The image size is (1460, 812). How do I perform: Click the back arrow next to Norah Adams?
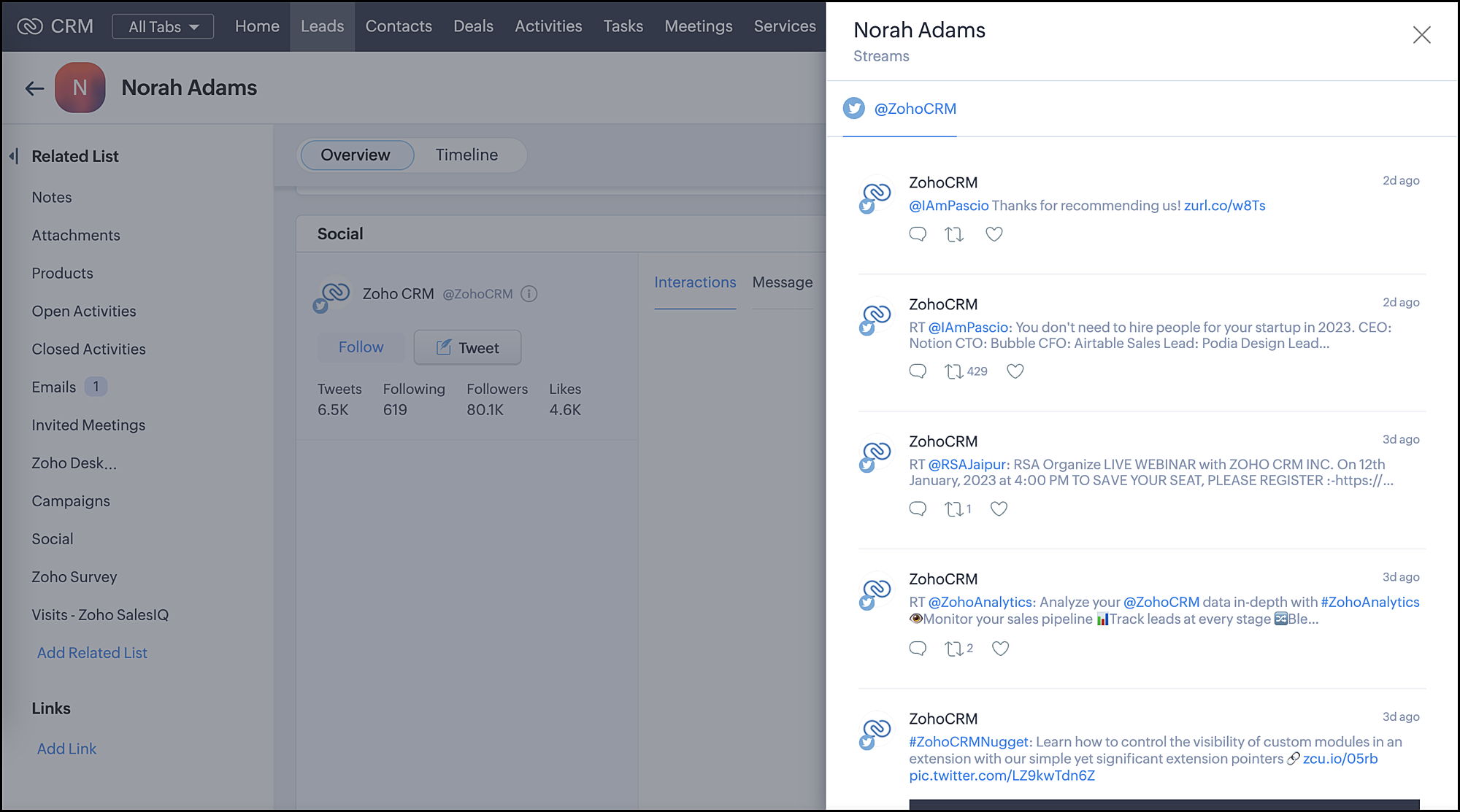pos(34,88)
